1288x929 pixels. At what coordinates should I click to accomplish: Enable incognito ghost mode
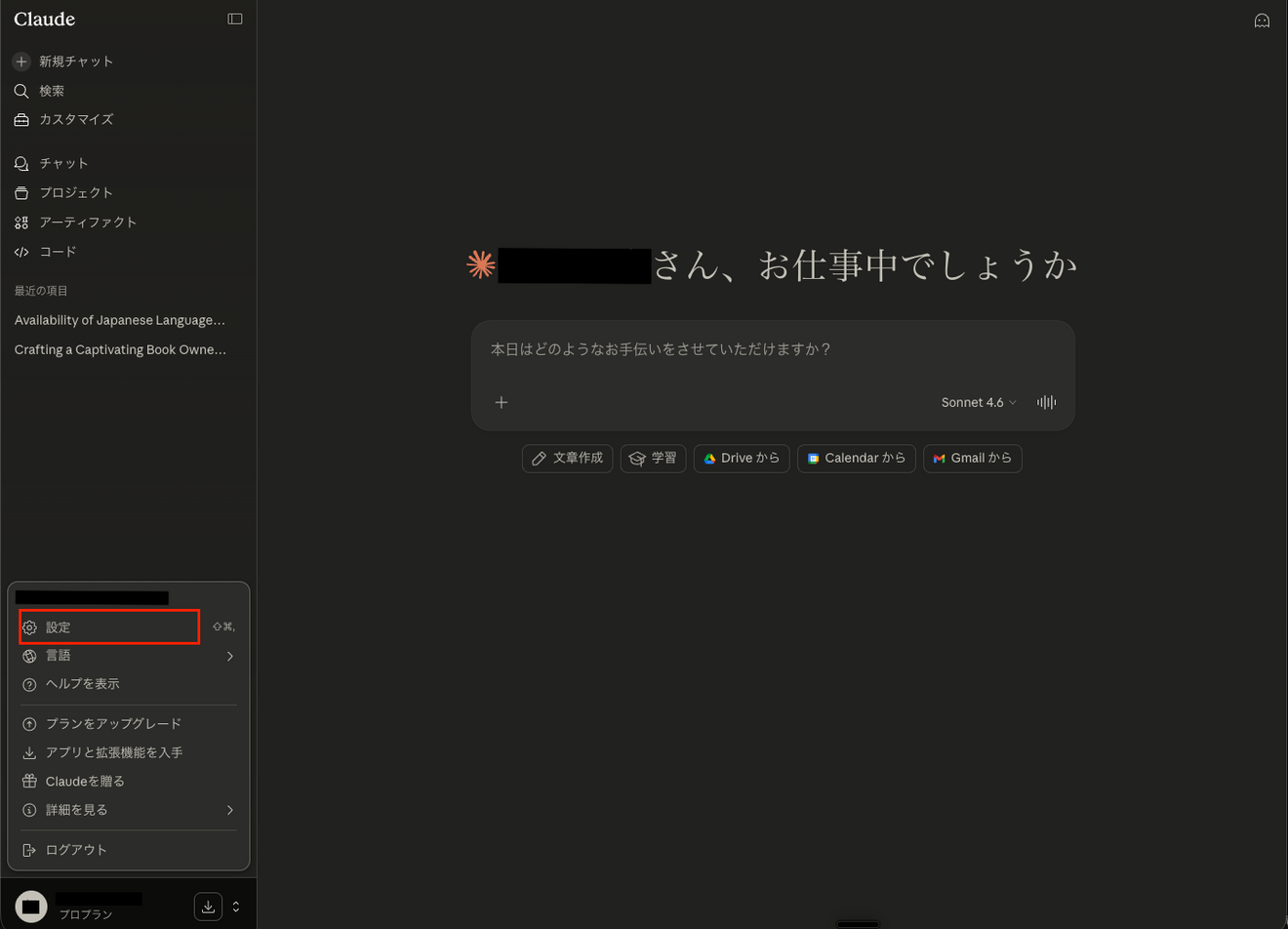[1262, 20]
